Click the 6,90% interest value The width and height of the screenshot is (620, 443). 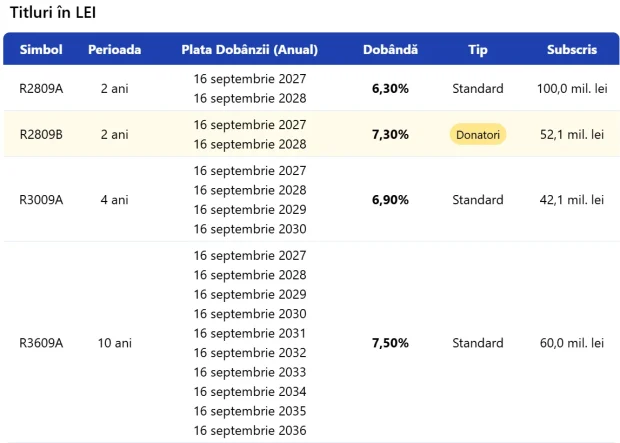(x=390, y=200)
